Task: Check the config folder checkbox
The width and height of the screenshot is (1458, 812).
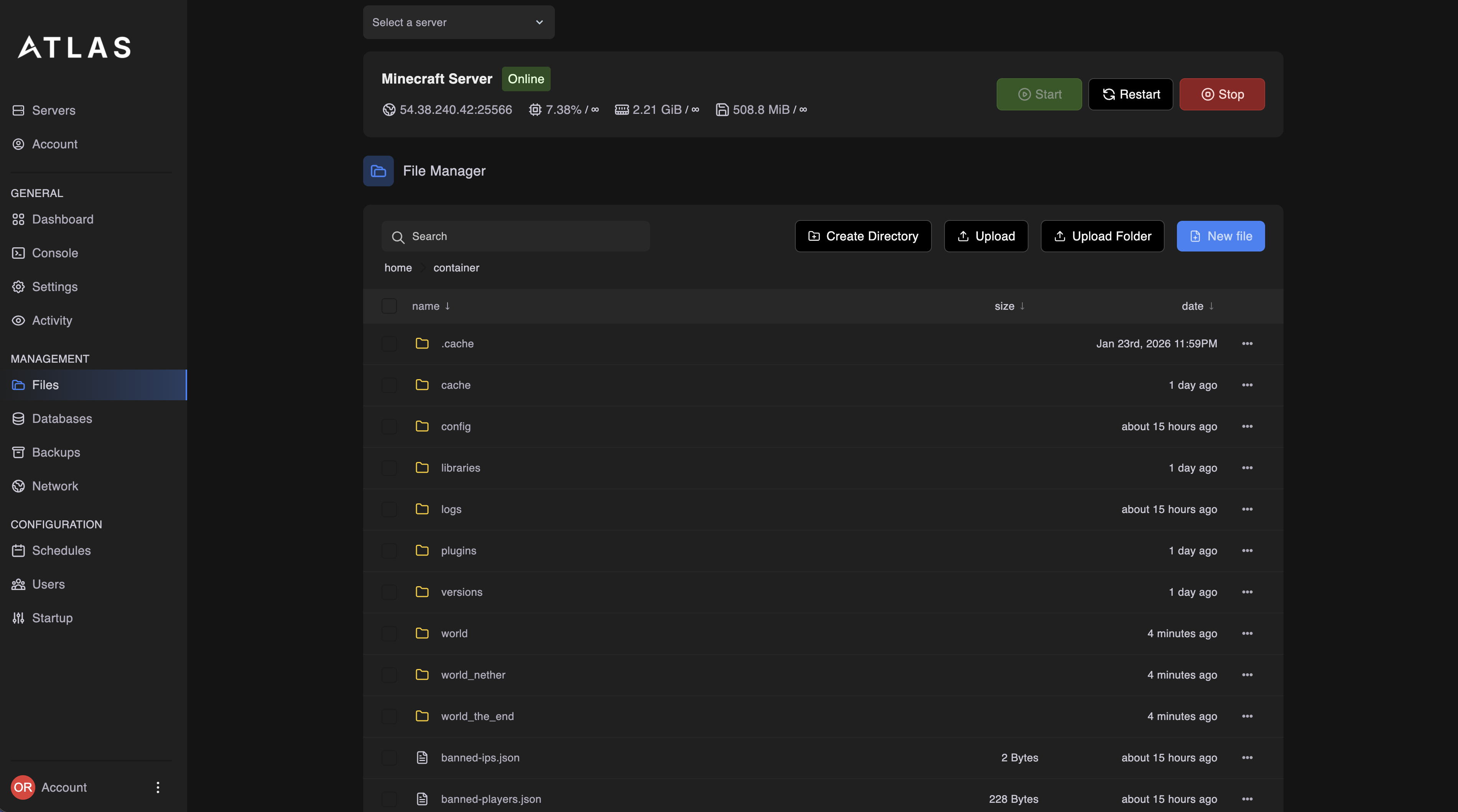Action: [x=389, y=427]
